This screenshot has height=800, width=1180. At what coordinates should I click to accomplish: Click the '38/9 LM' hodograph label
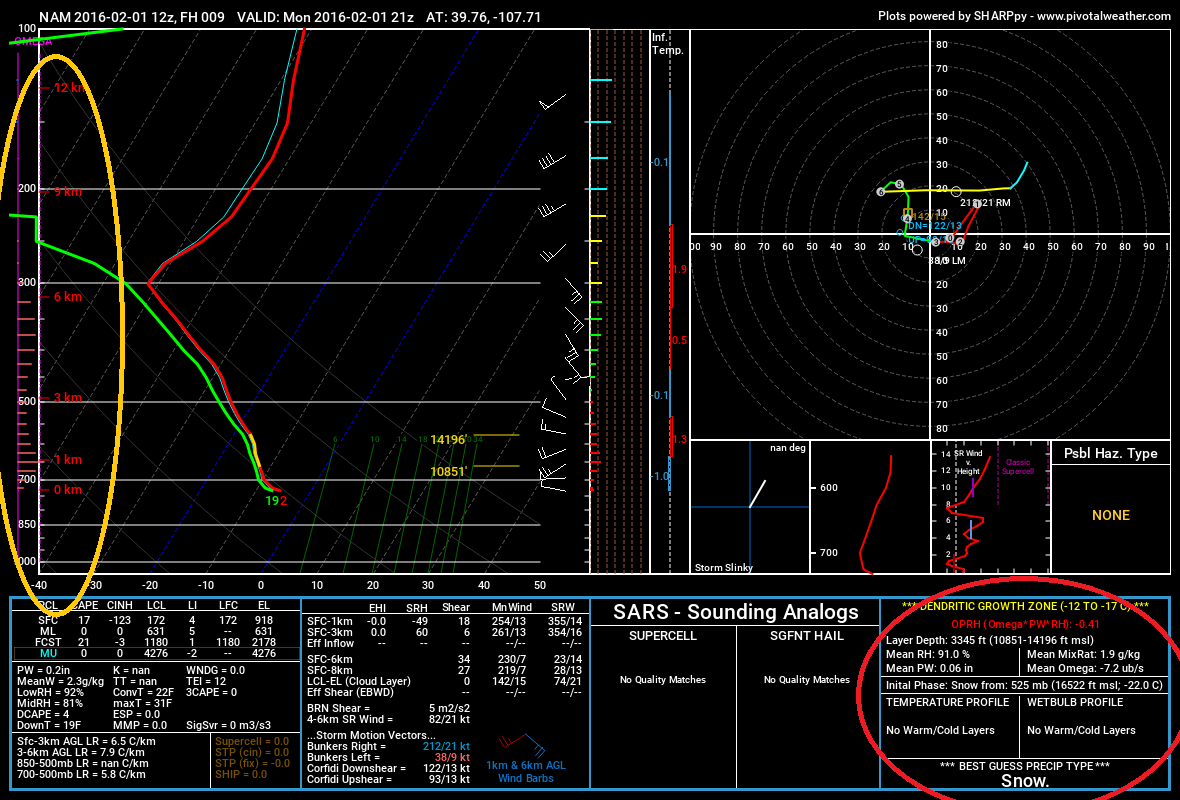[x=947, y=260]
